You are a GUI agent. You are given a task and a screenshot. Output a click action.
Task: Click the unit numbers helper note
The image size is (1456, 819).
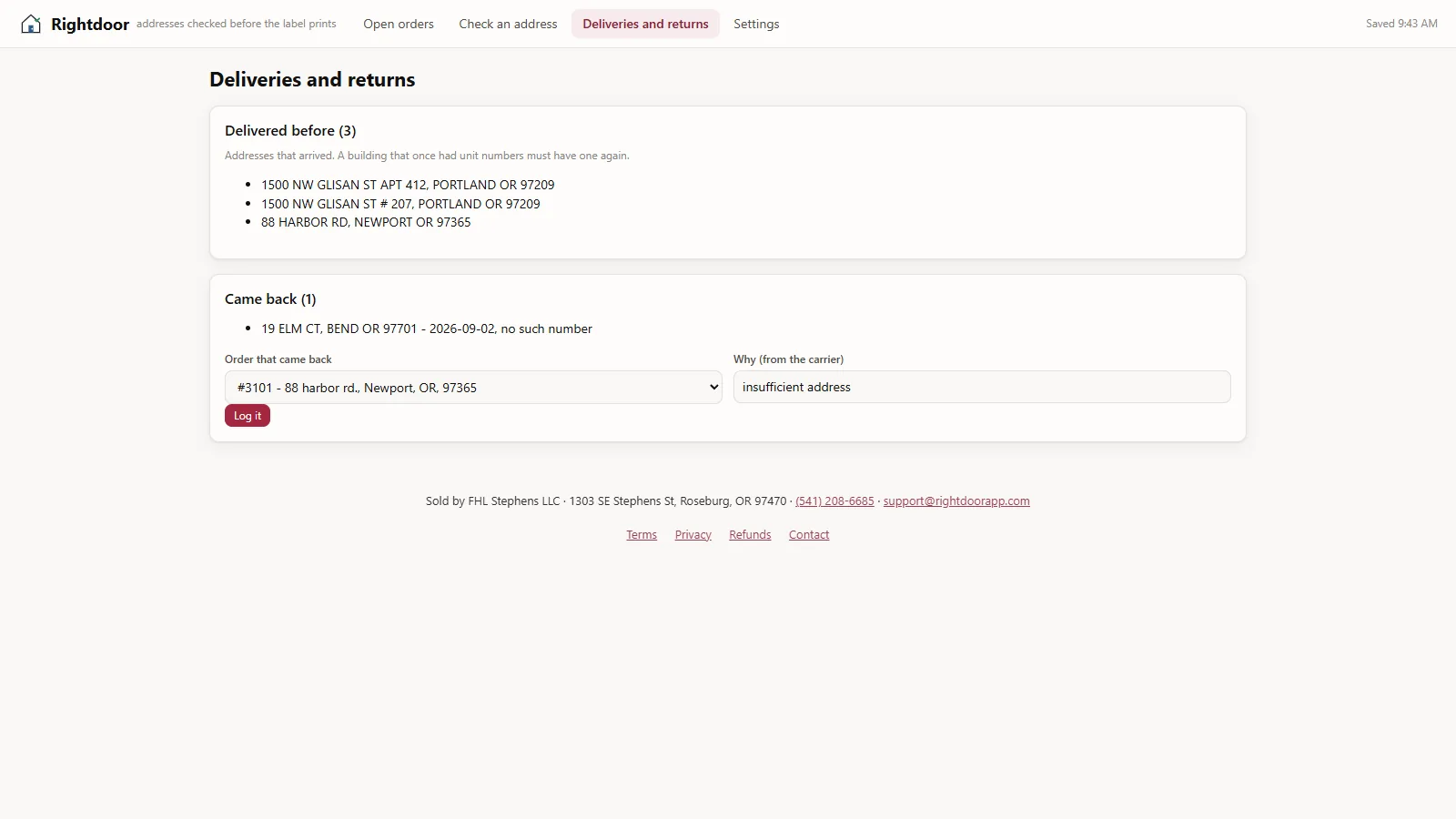pos(427,156)
